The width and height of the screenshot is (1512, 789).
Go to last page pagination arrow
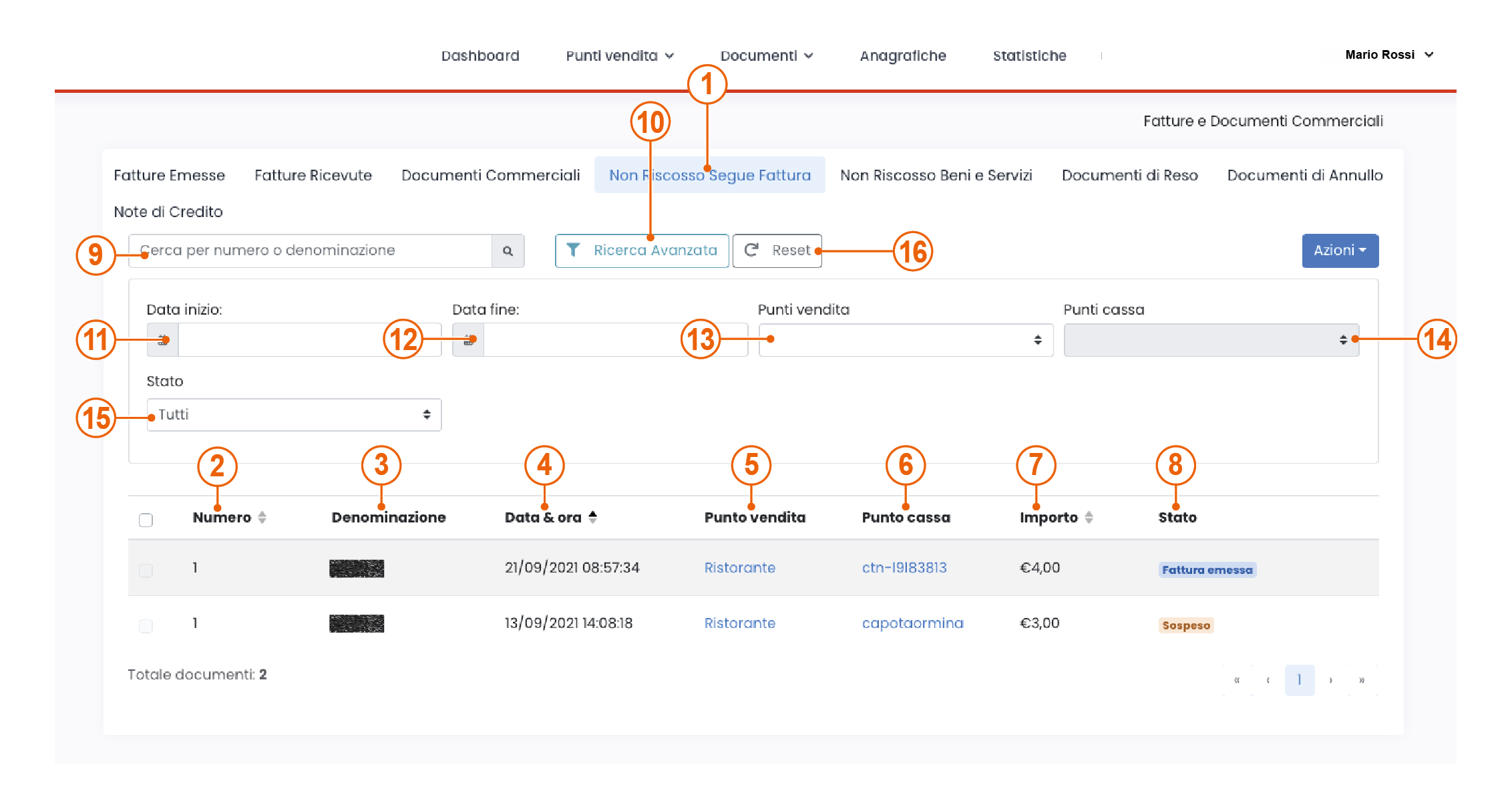[x=1361, y=680]
